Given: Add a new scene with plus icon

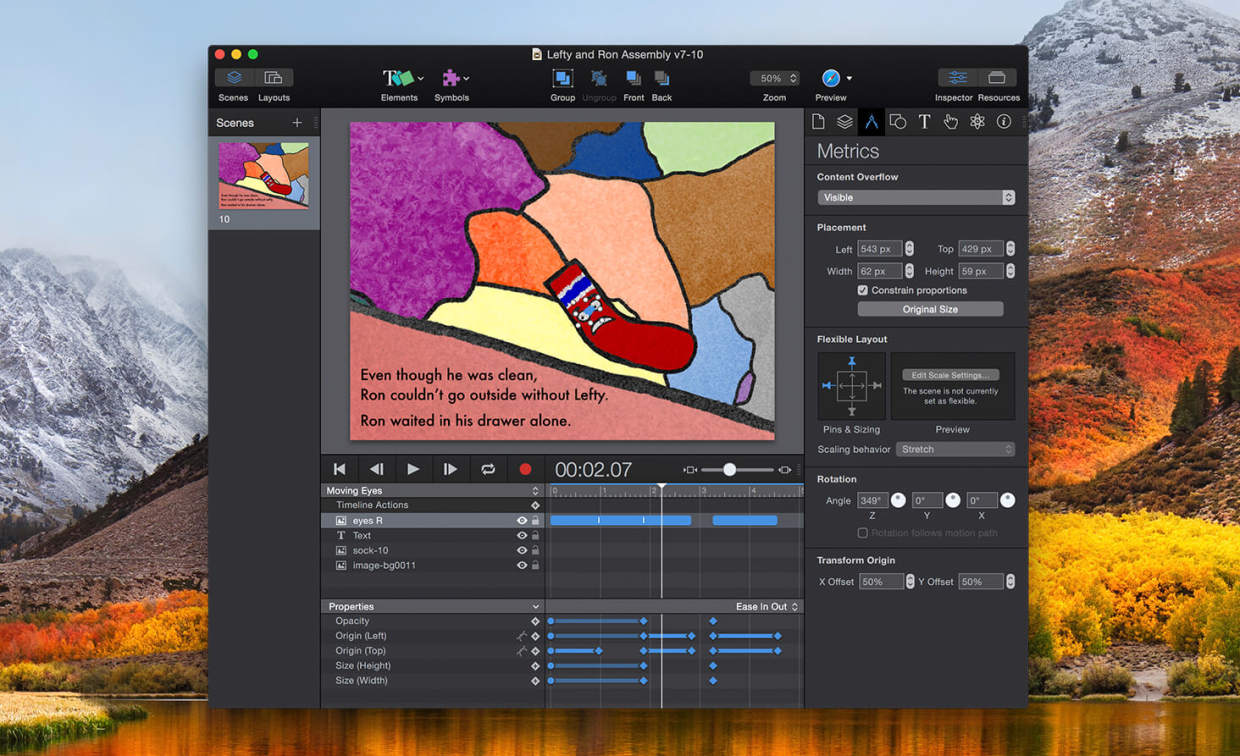Looking at the screenshot, I should pos(296,123).
